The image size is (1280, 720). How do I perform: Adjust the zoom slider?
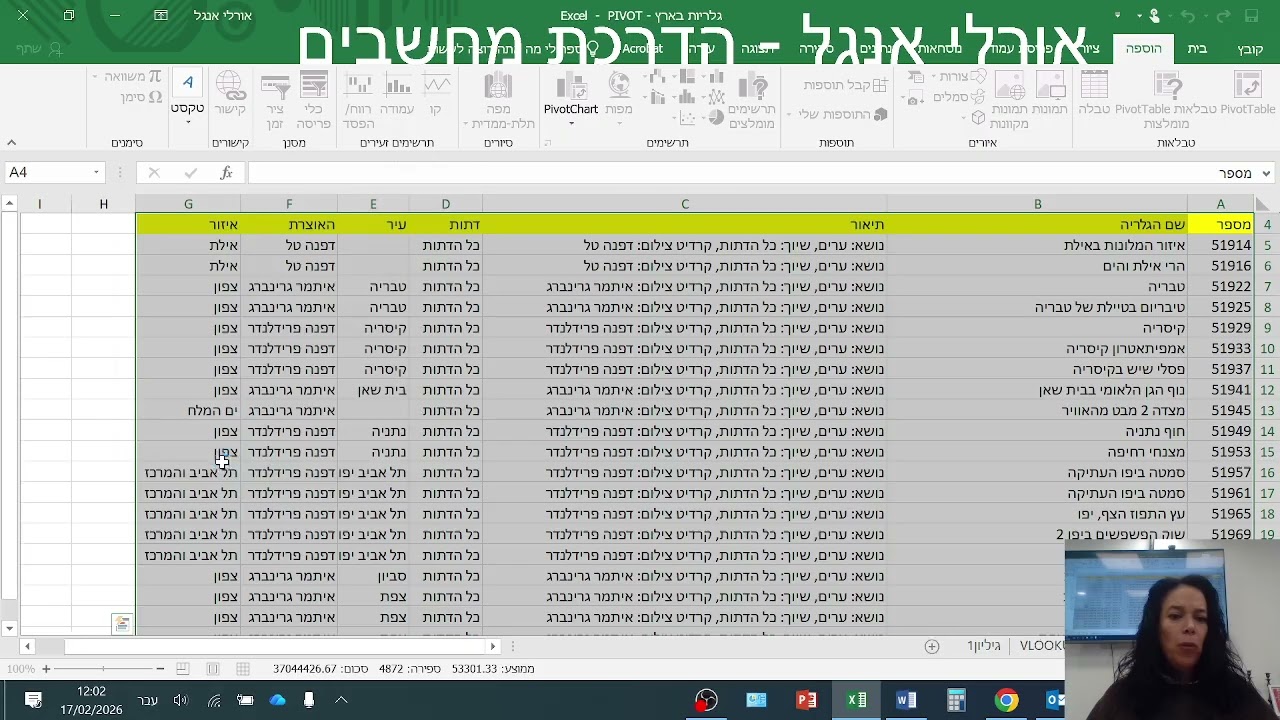pos(103,669)
